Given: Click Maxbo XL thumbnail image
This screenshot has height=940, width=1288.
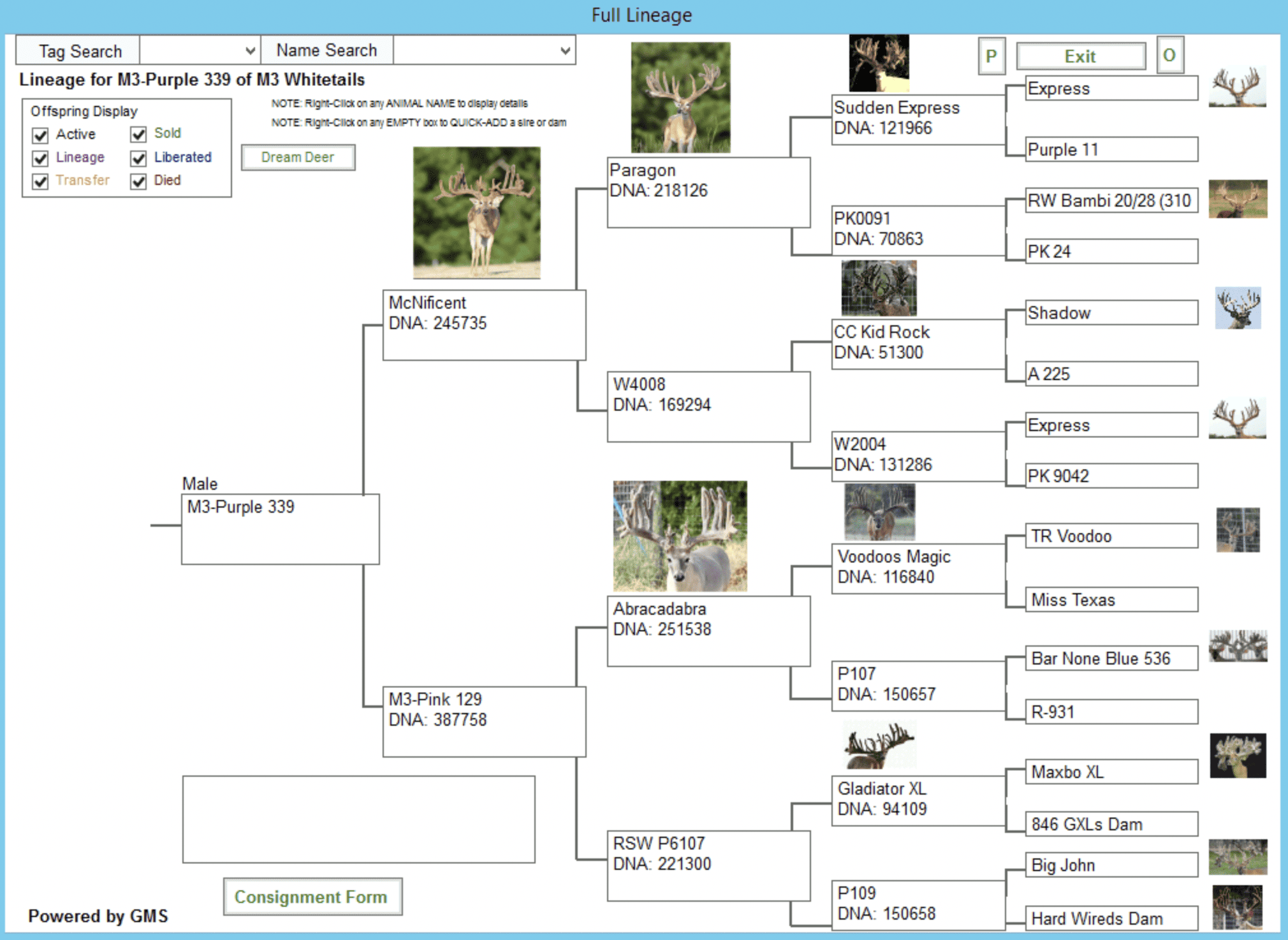Looking at the screenshot, I should [x=1238, y=755].
